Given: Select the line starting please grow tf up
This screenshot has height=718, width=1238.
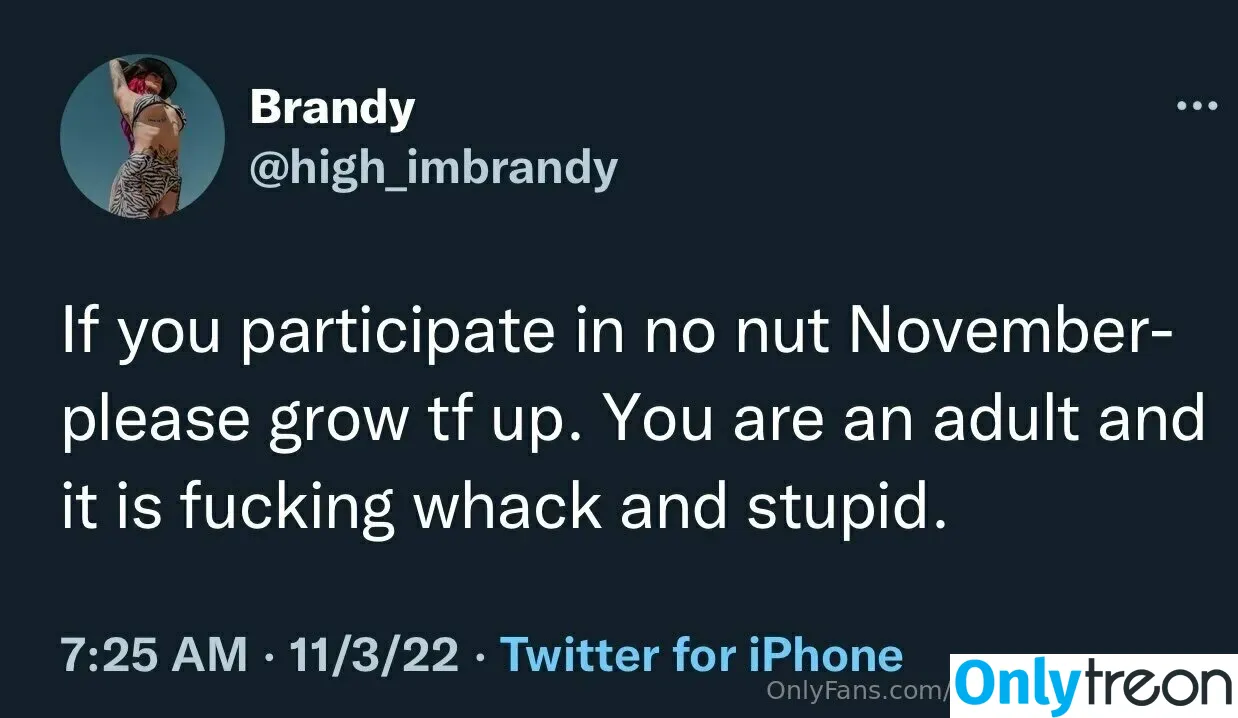Looking at the screenshot, I should click(x=633, y=420).
